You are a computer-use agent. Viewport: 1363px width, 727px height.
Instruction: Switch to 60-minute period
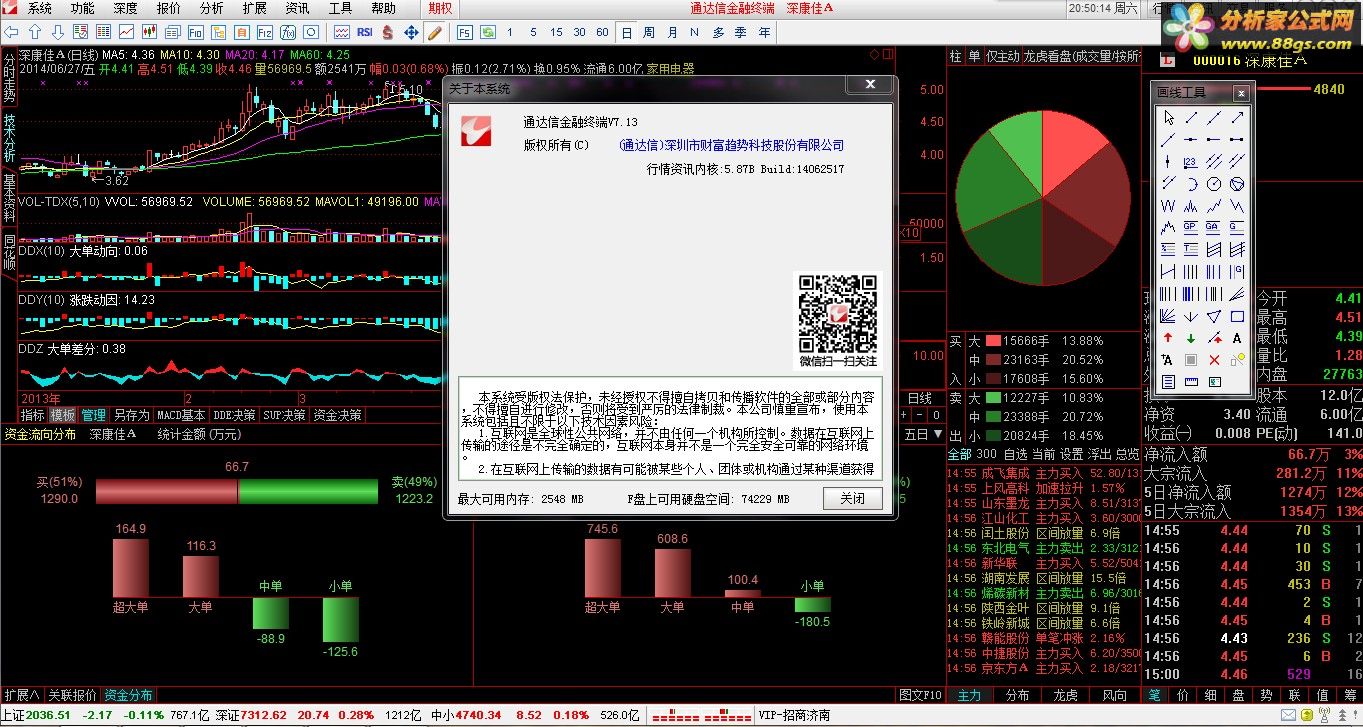(x=602, y=32)
